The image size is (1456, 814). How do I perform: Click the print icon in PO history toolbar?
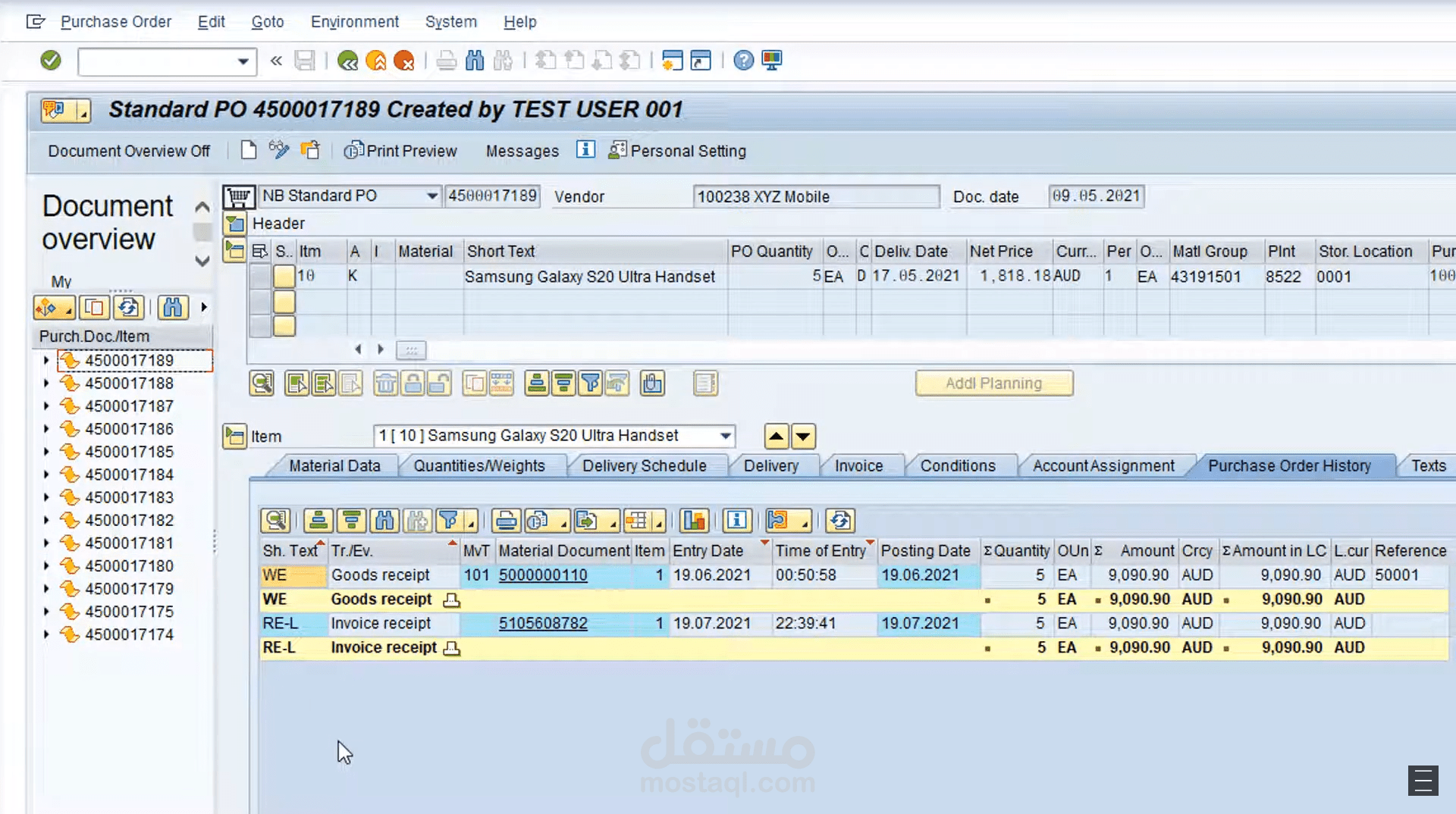(507, 521)
